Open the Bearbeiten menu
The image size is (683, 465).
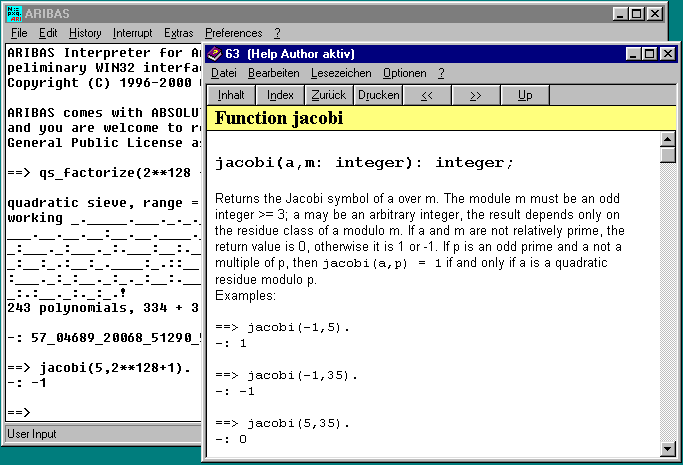274,73
